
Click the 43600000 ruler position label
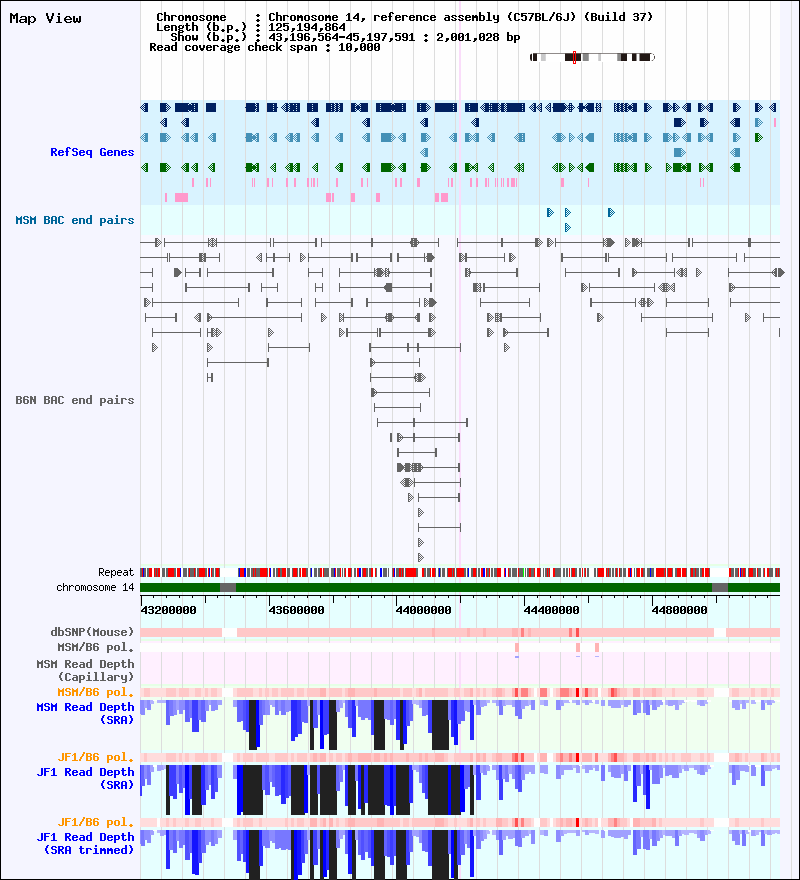tap(296, 610)
